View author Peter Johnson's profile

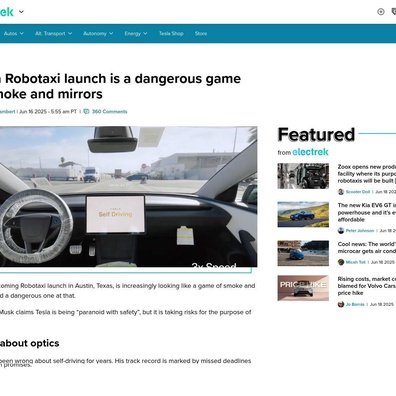pos(360,231)
